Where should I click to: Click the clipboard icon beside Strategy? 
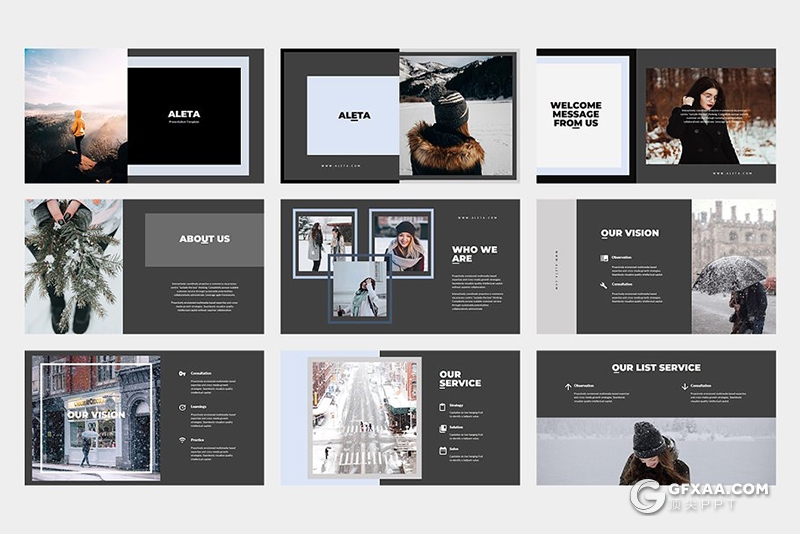pos(442,406)
